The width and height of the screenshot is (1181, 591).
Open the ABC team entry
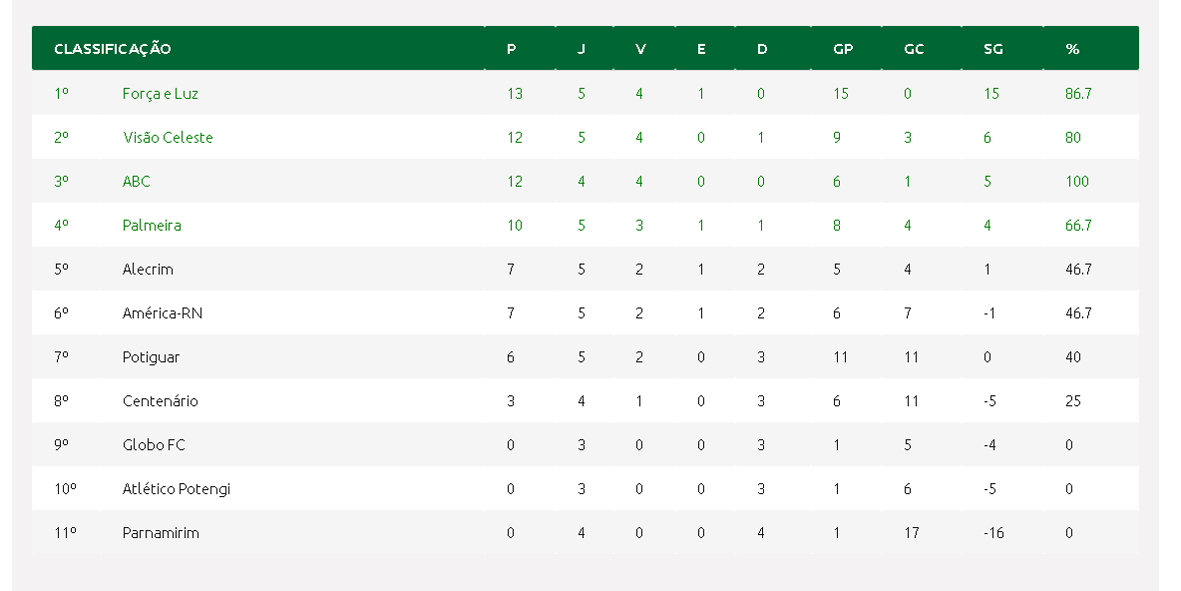point(136,181)
